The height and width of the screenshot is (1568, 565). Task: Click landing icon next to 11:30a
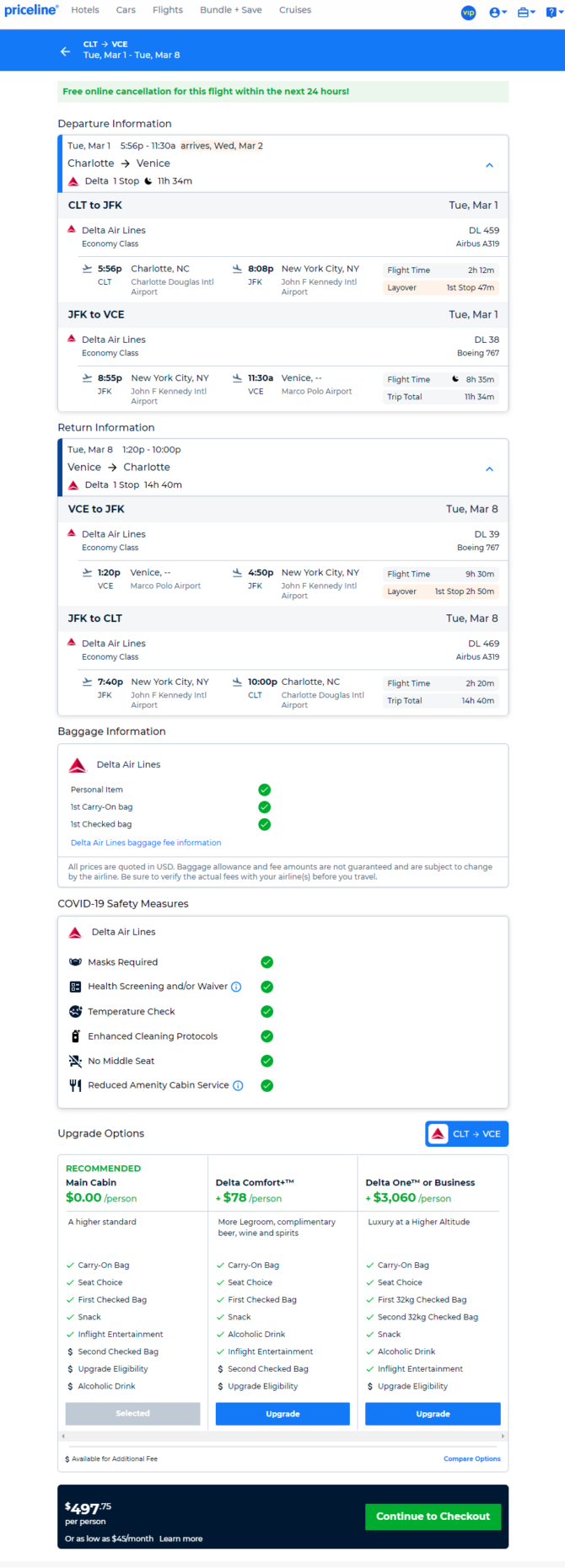[x=237, y=378]
